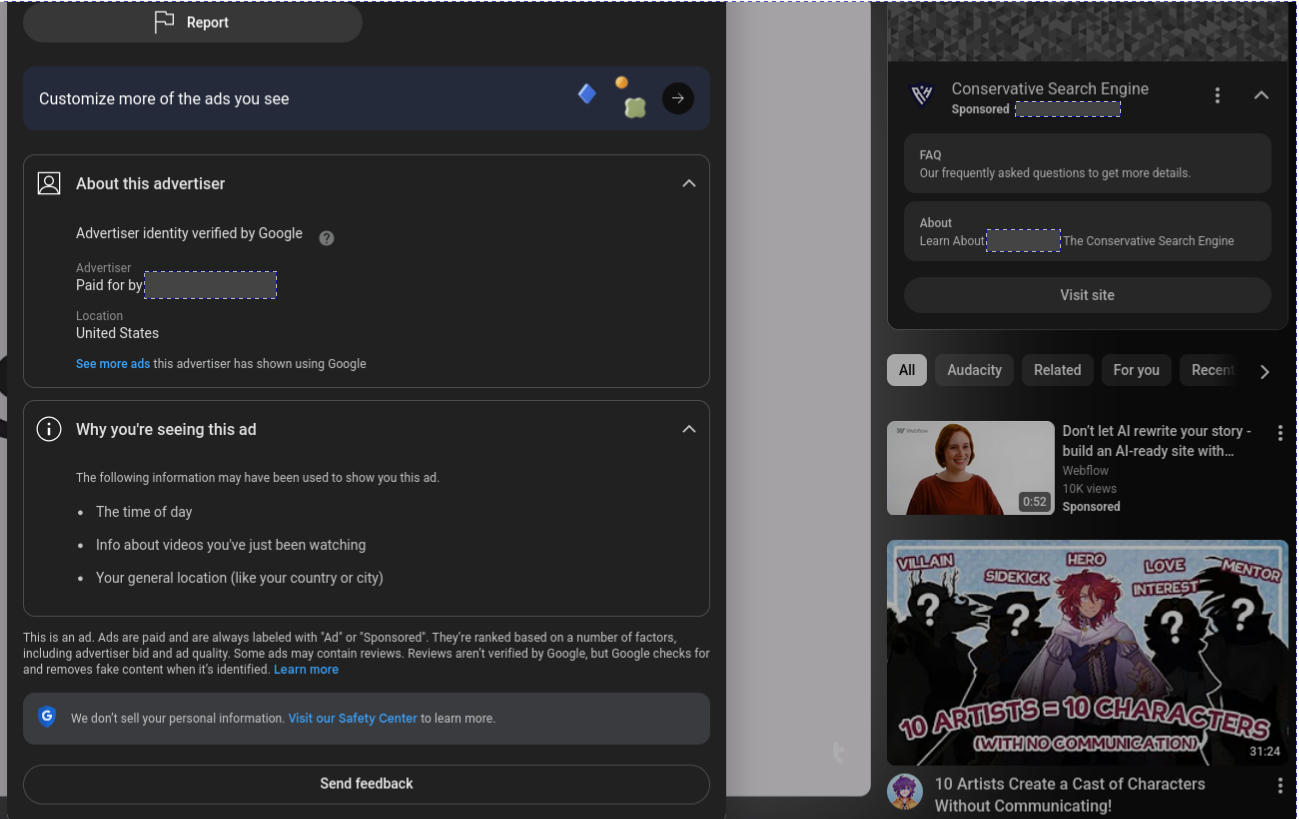Click the help icon beside advertiser identity verified
The image size is (1299, 819).
[326, 238]
